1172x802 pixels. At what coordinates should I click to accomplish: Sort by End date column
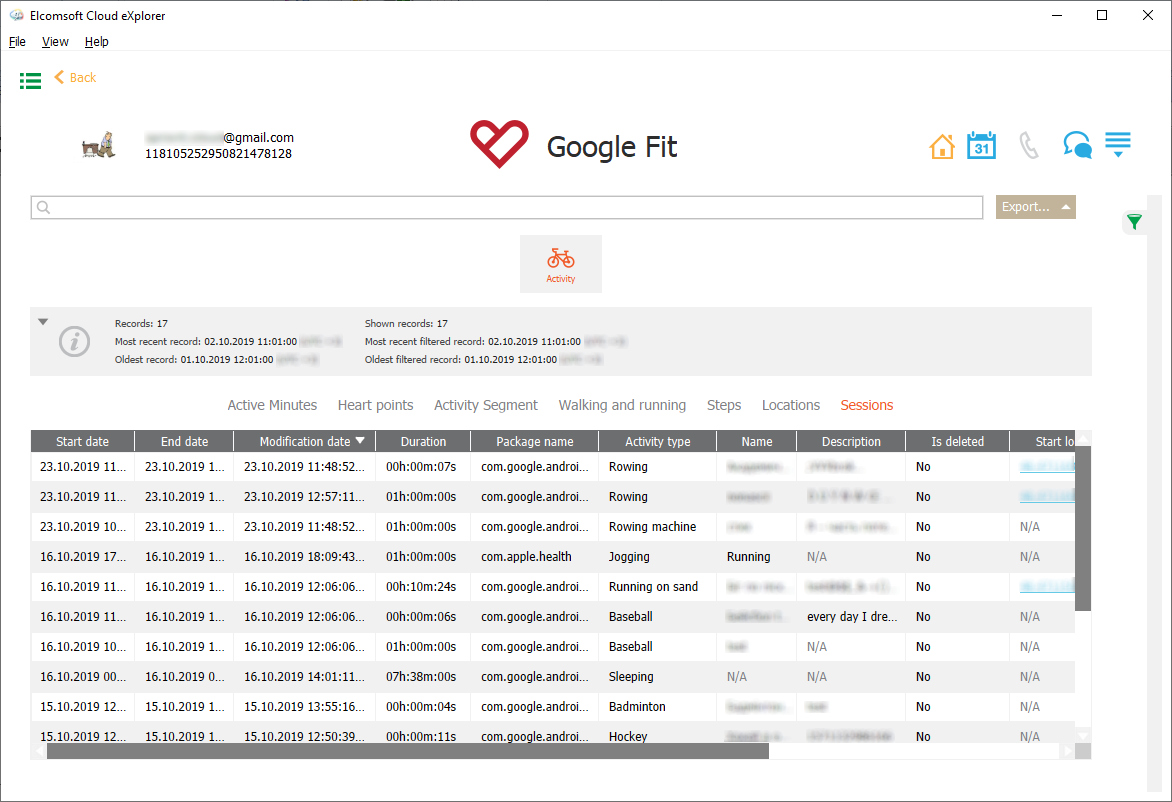185,442
